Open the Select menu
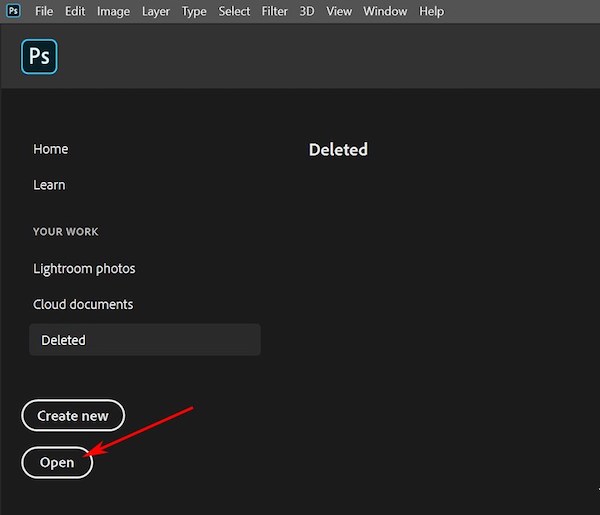Image resolution: width=600 pixels, height=515 pixels. [234, 11]
